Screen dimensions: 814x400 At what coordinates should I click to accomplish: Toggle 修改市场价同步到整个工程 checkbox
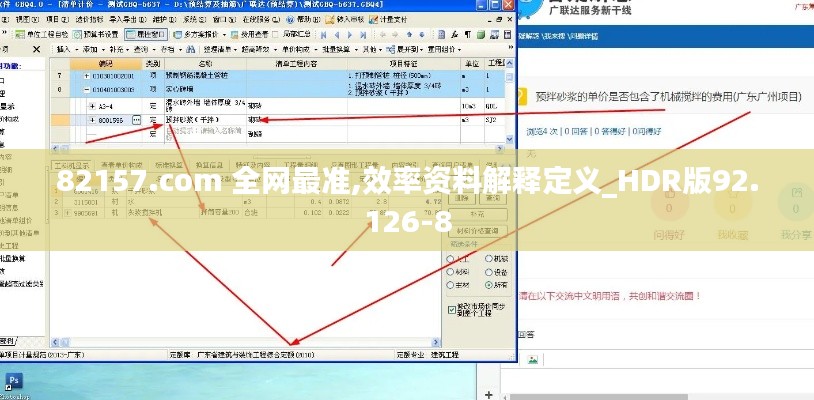tap(452, 310)
